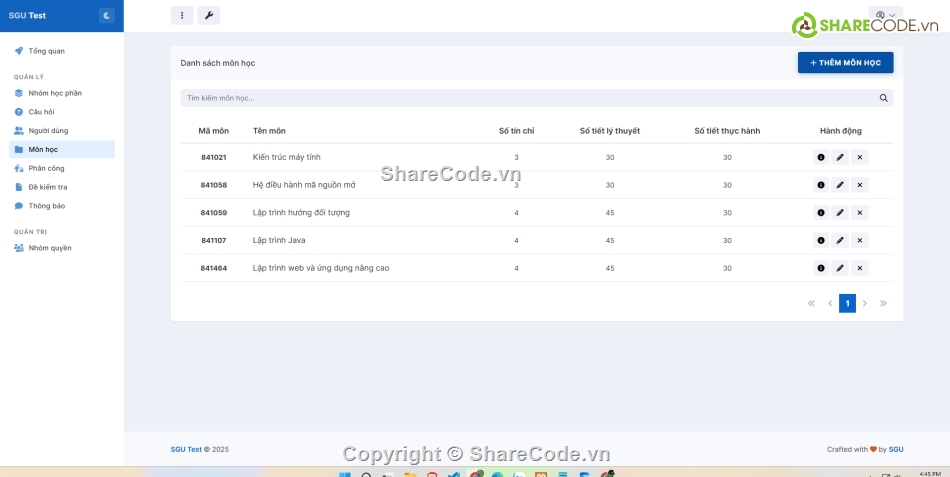View info for subject 841107

pyautogui.click(x=821, y=240)
